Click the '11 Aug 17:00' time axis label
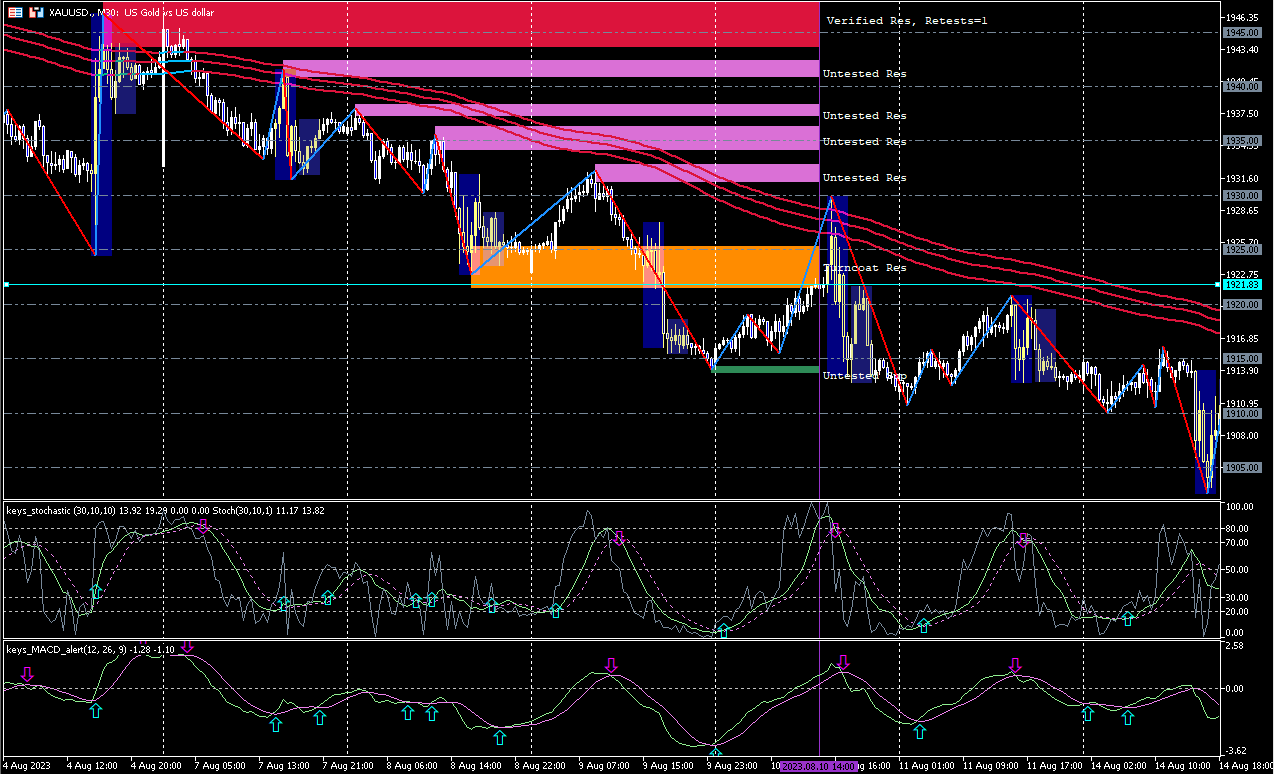Viewport: 1274px width, 774px height. [x=1053, y=766]
